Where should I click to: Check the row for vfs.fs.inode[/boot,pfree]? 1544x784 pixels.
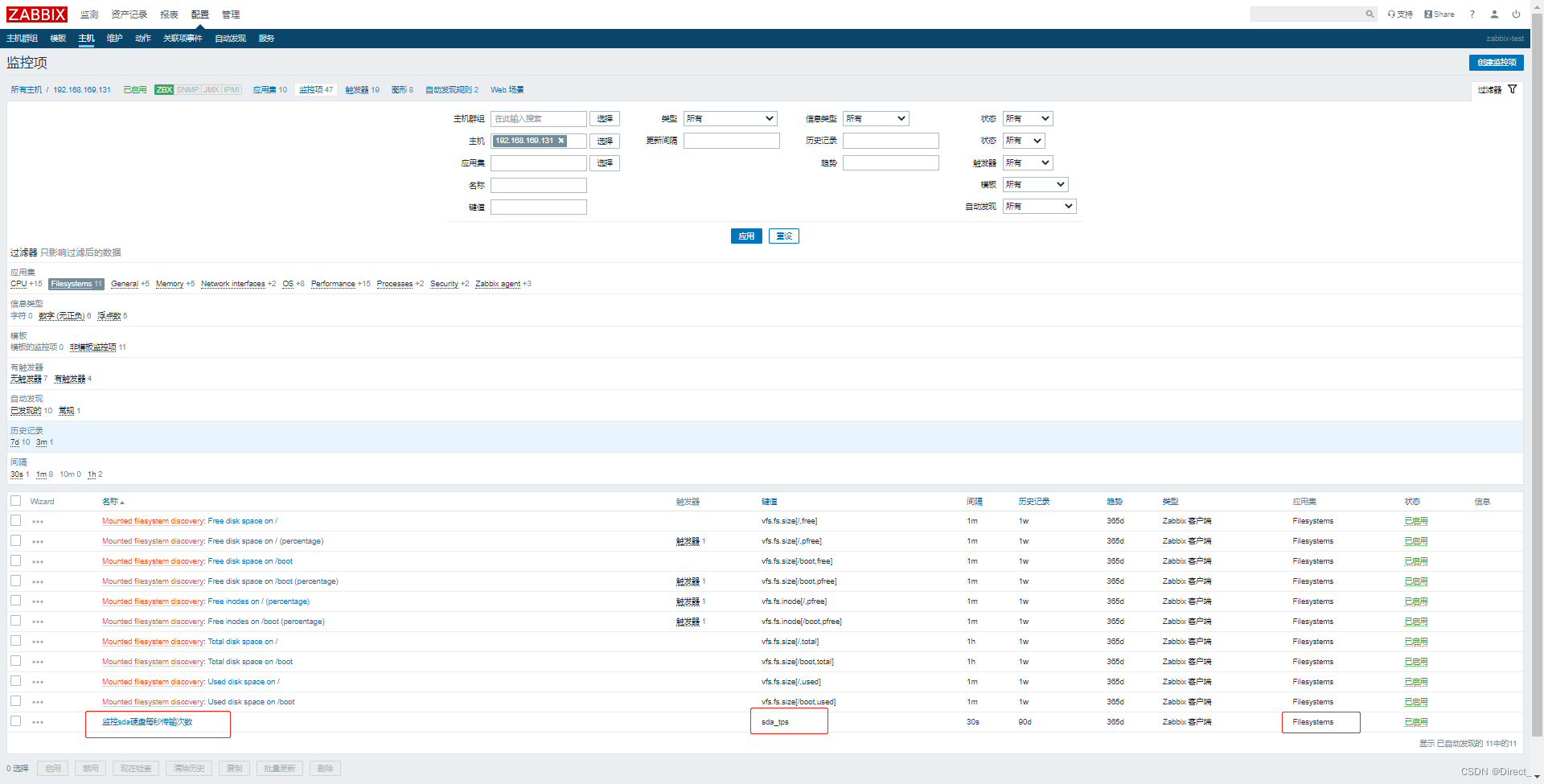tap(15, 621)
